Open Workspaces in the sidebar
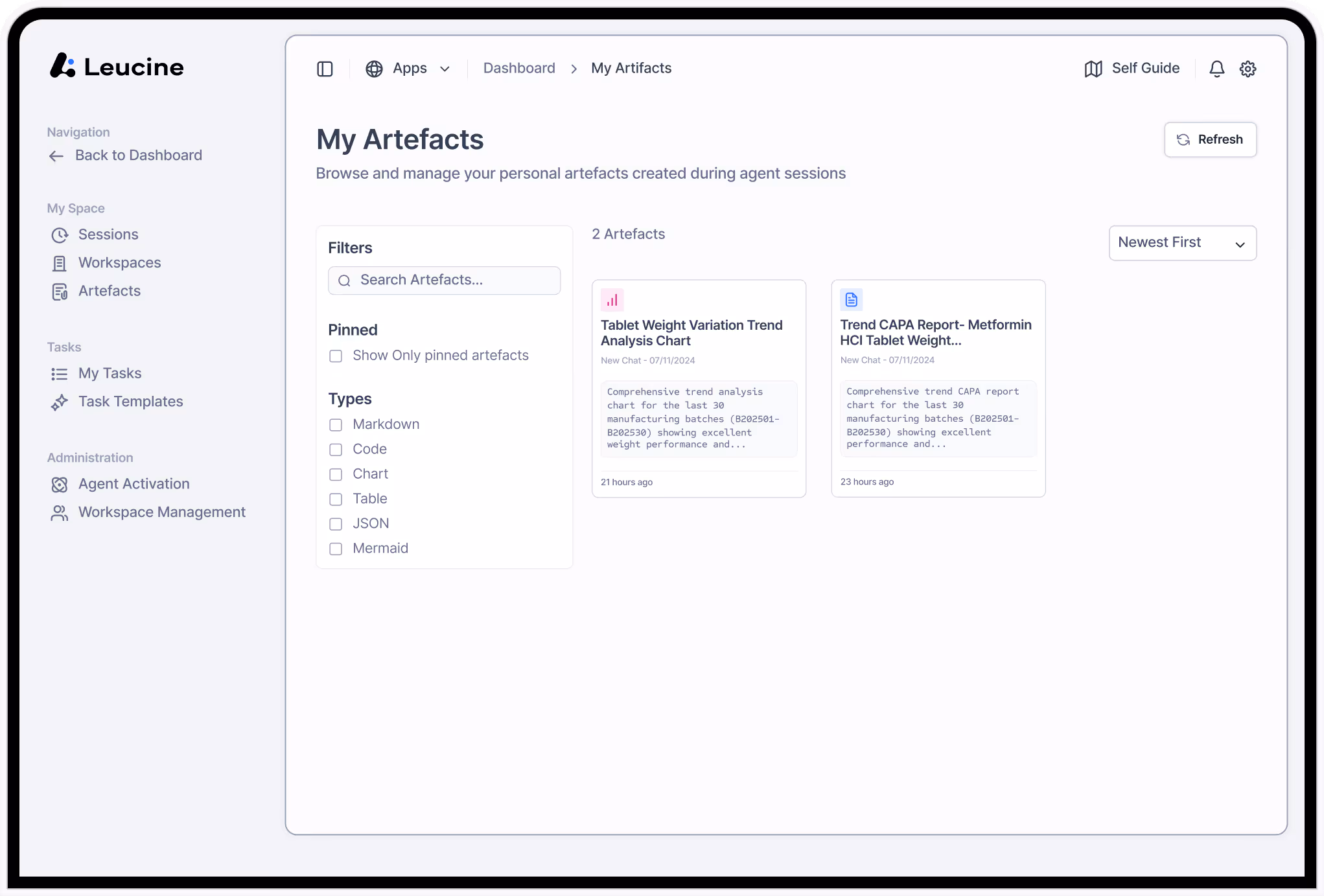Image resolution: width=1324 pixels, height=896 pixels. (x=119, y=263)
